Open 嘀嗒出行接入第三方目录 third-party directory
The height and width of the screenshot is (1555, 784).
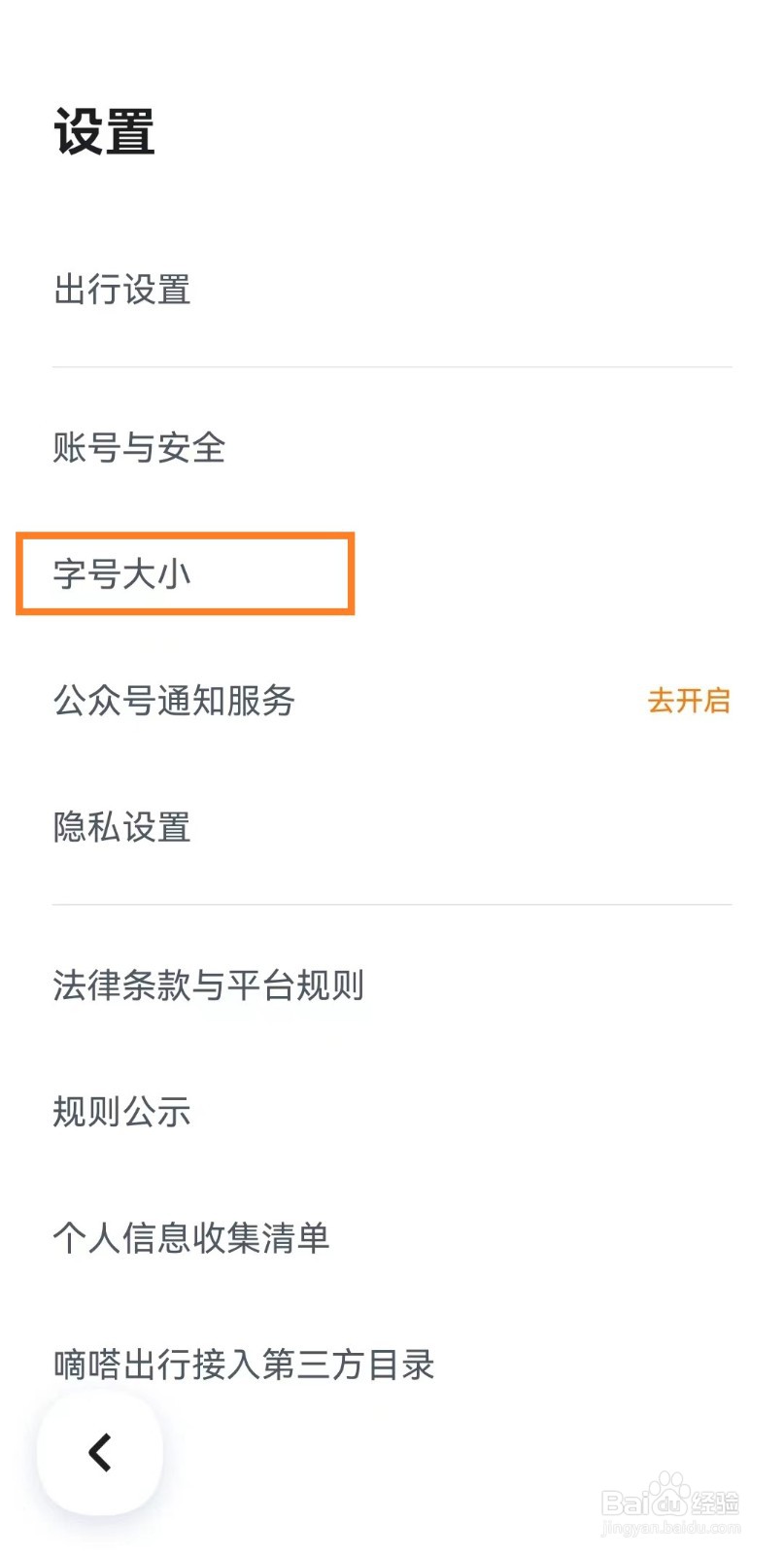tap(244, 1365)
